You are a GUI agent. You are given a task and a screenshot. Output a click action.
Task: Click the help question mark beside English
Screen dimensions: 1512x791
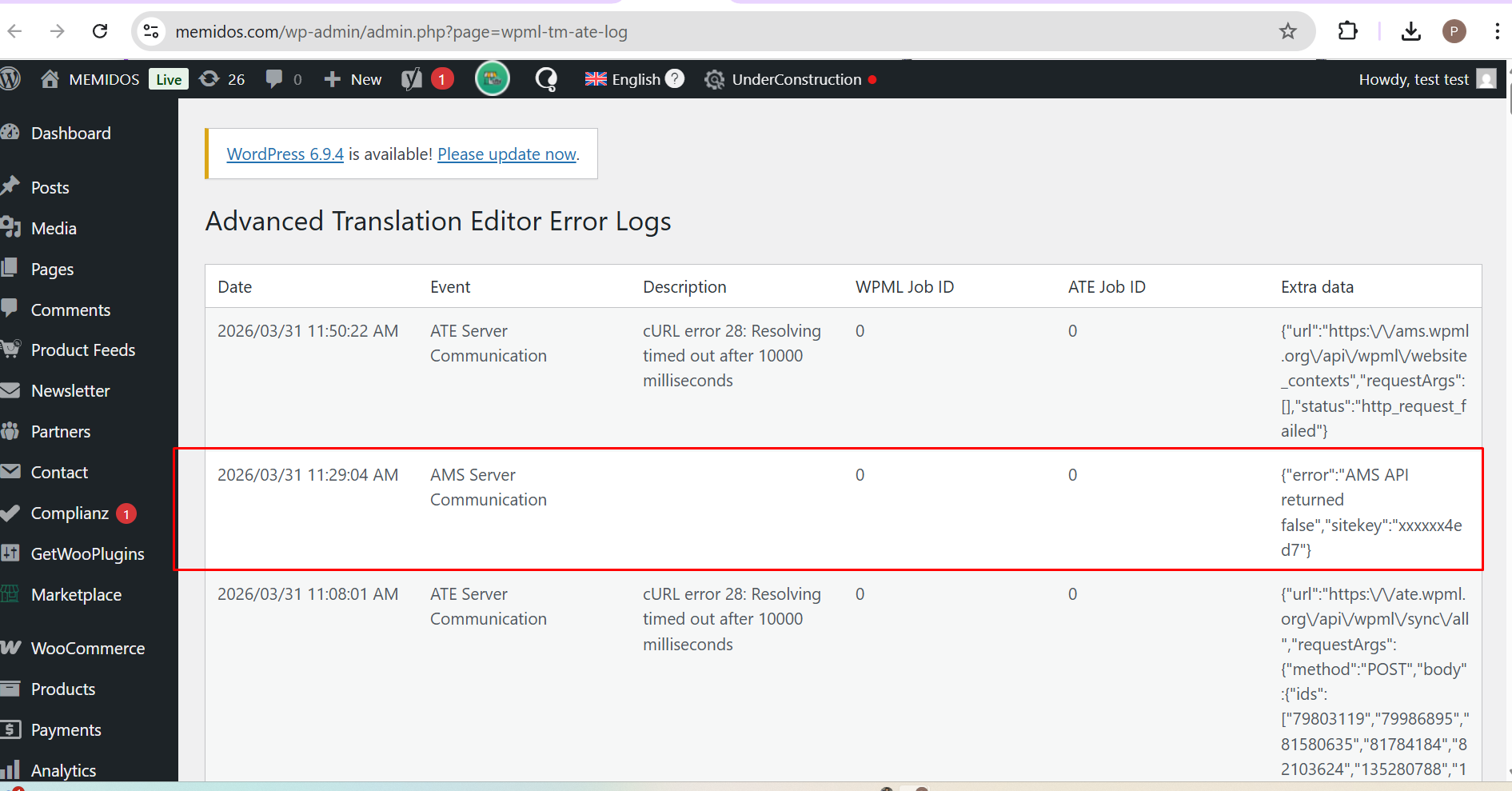click(675, 78)
